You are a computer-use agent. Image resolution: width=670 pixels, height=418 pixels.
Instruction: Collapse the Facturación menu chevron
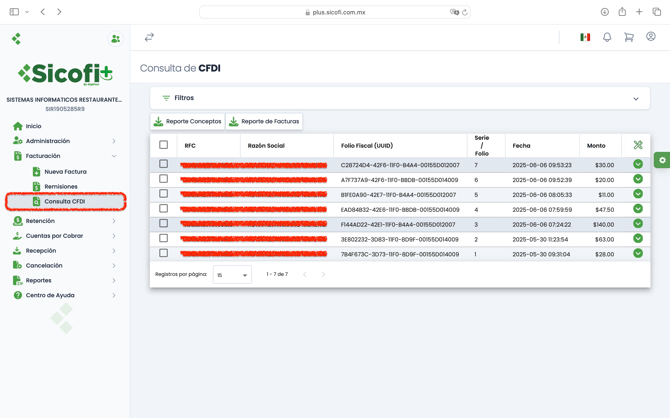114,156
